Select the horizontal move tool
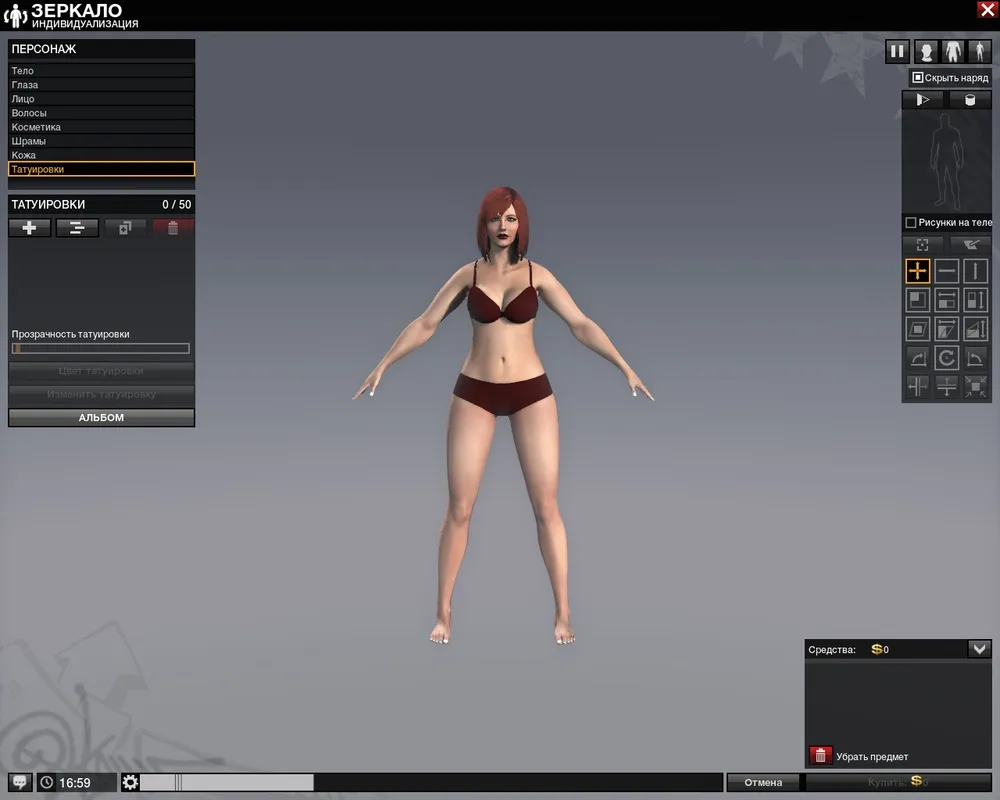The width and height of the screenshot is (1000, 800). pyautogui.click(x=946, y=271)
